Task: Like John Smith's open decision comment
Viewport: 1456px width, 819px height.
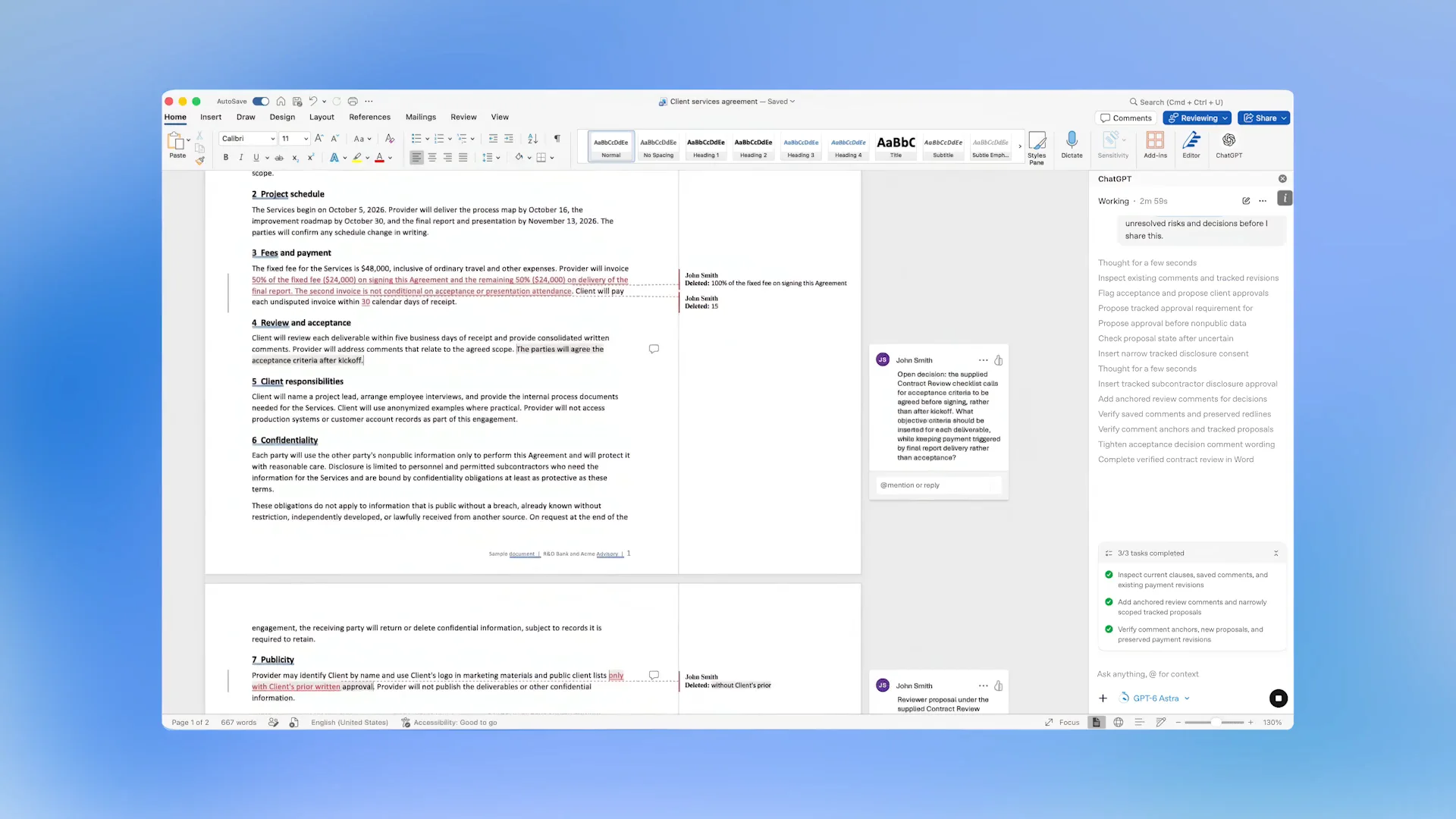Action: pos(999,360)
